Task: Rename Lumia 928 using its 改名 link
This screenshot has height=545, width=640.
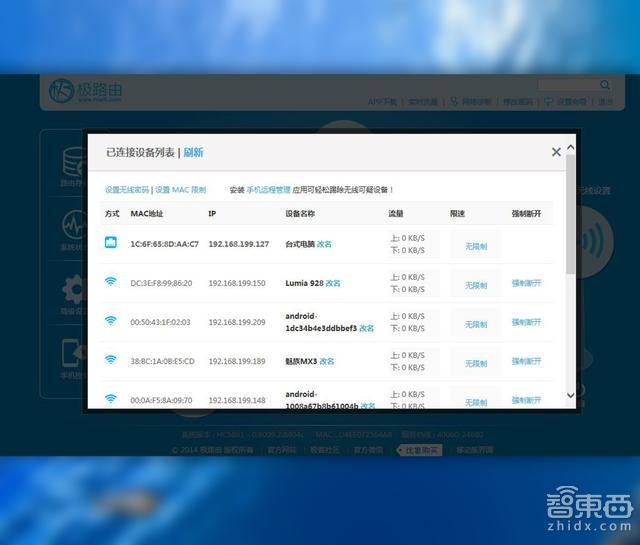Action: [333, 283]
